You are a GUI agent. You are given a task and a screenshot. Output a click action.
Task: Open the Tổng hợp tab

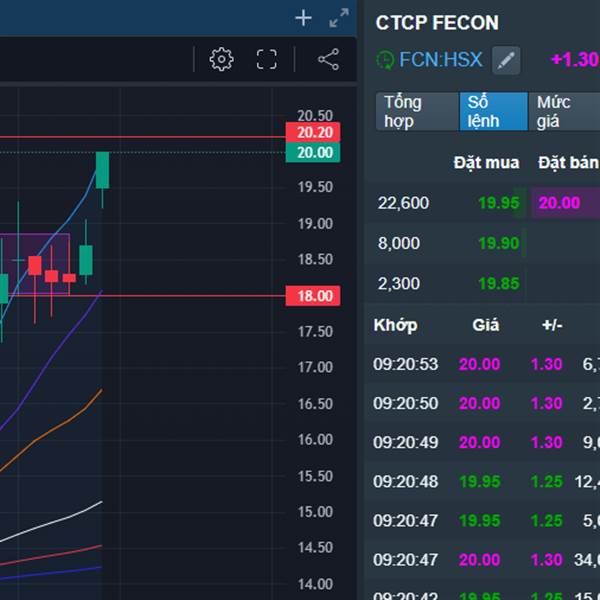click(x=417, y=111)
